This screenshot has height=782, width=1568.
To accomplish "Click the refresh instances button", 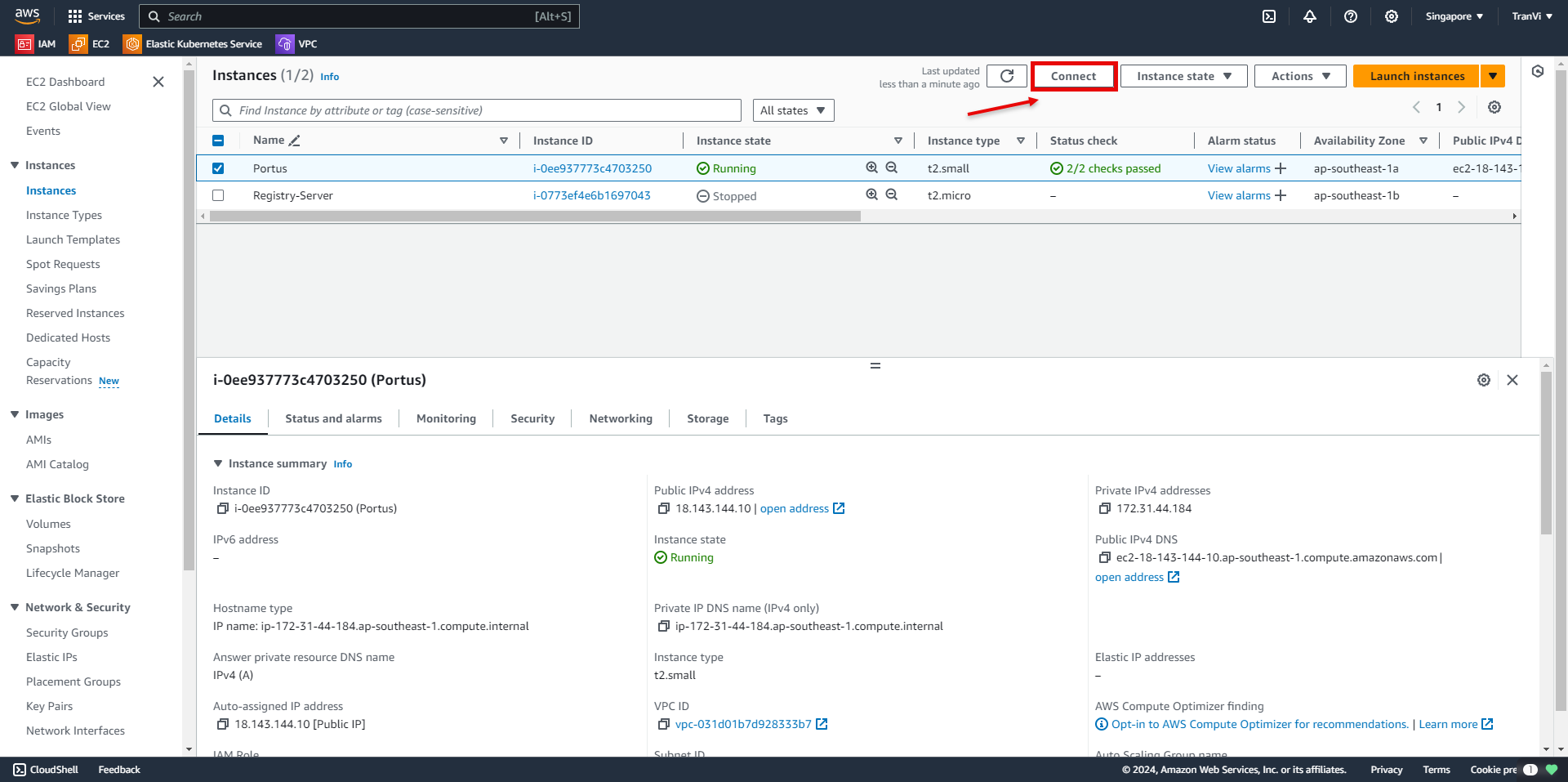I will pos(1006,76).
